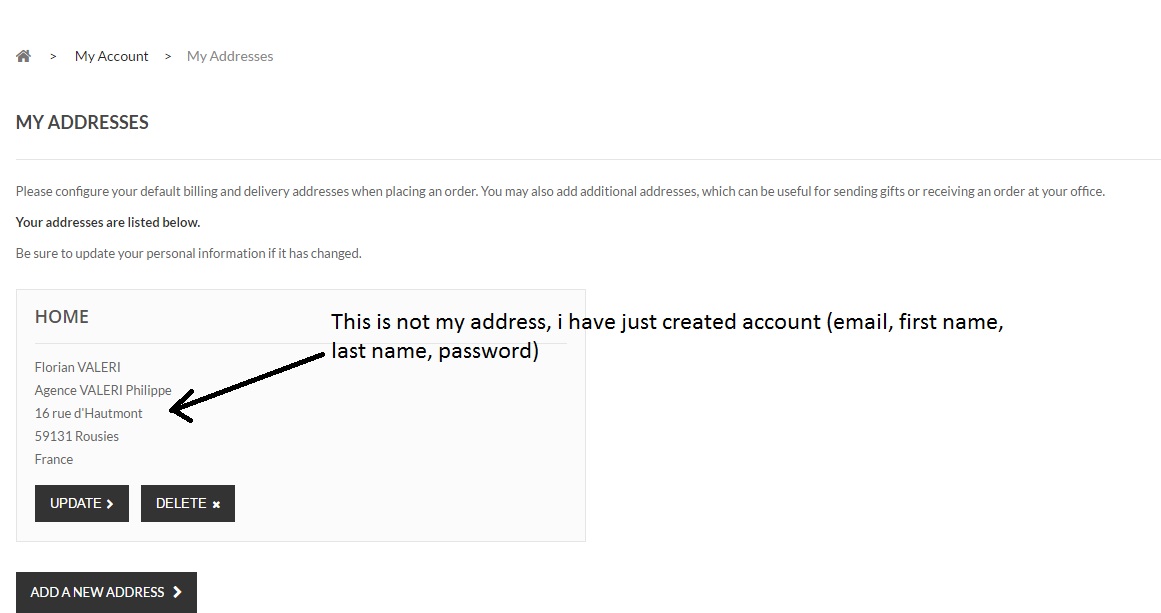Click the France country line
The width and height of the screenshot is (1161, 613).
click(x=54, y=459)
